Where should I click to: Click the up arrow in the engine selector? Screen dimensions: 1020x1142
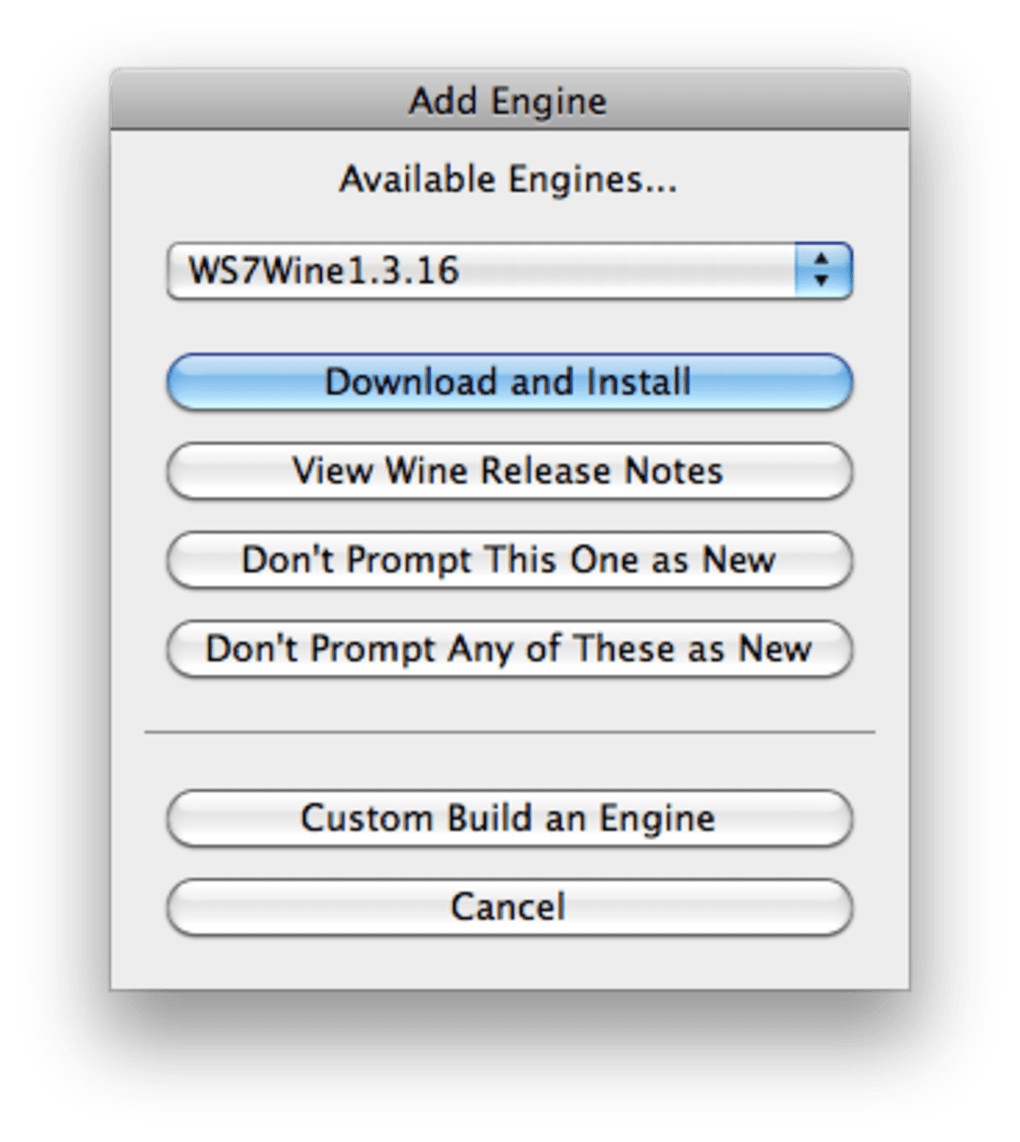[822, 260]
